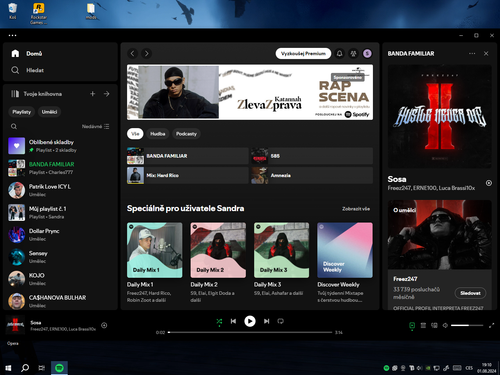Open the Domů home icon

click(x=15, y=53)
